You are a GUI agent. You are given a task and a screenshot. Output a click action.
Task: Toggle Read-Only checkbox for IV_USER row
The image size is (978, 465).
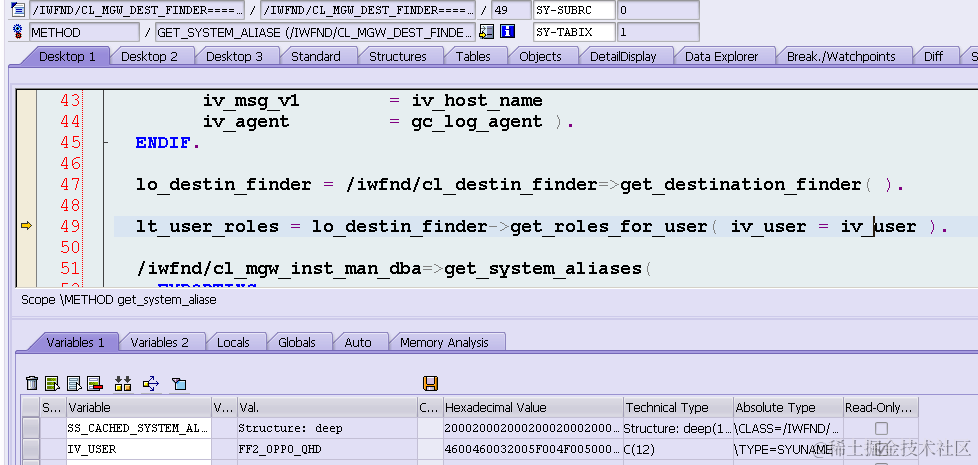tap(881, 449)
